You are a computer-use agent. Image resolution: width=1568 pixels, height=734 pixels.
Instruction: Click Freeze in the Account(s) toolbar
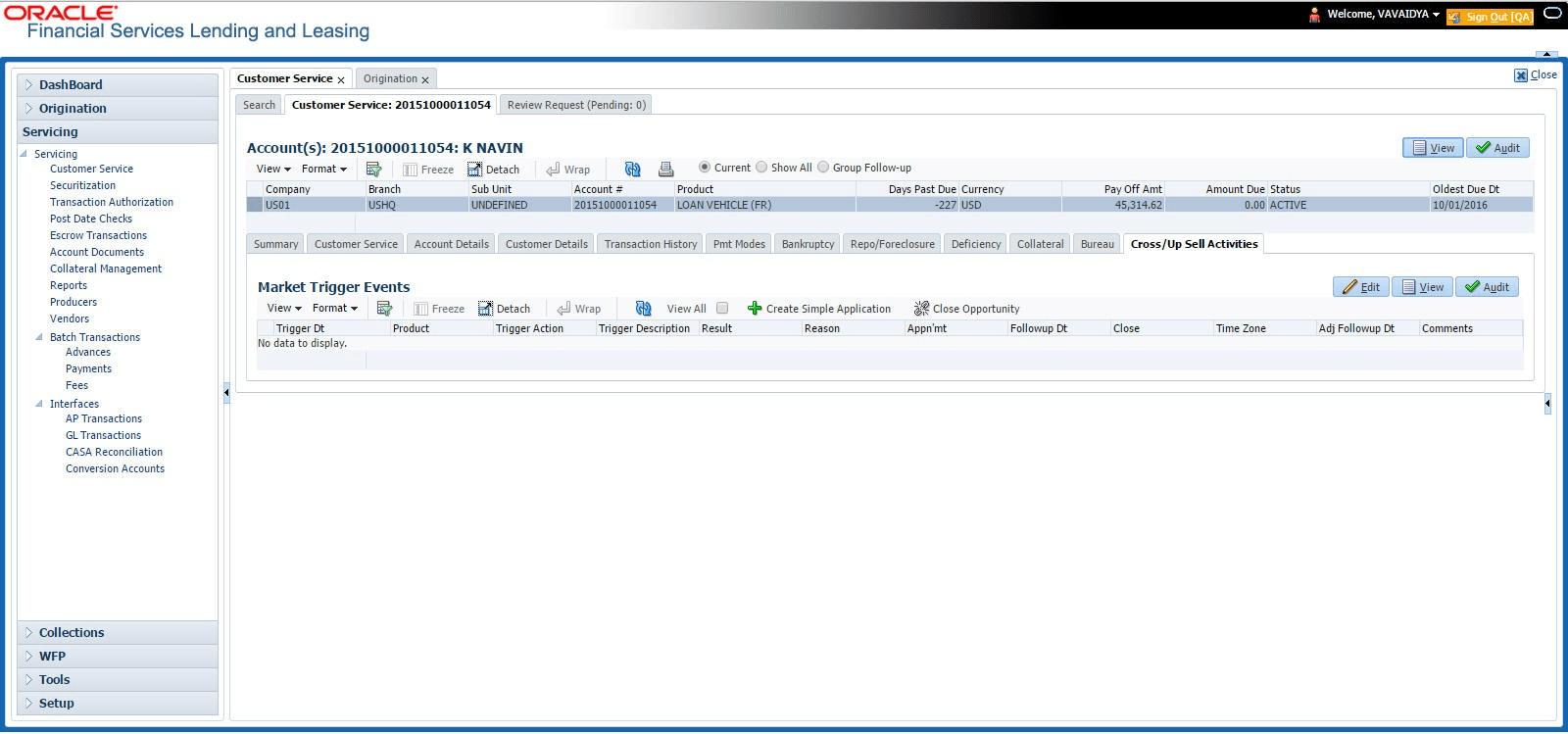[428, 170]
